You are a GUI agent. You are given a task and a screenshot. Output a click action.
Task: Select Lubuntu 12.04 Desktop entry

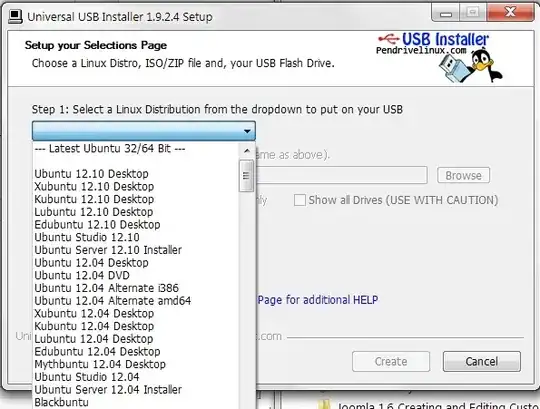pos(94,339)
